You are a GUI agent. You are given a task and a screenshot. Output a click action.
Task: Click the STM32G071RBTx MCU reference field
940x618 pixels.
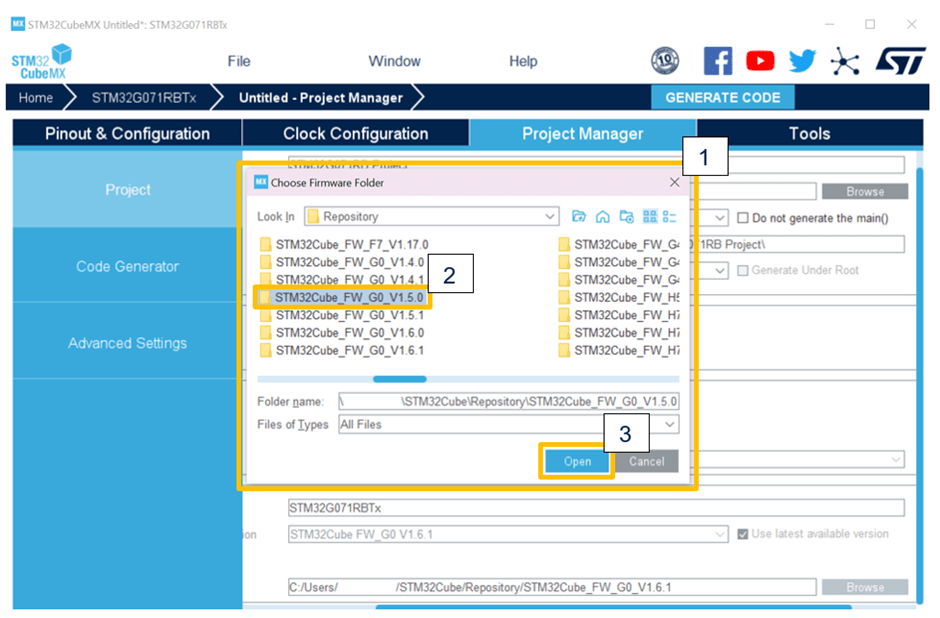[596, 508]
